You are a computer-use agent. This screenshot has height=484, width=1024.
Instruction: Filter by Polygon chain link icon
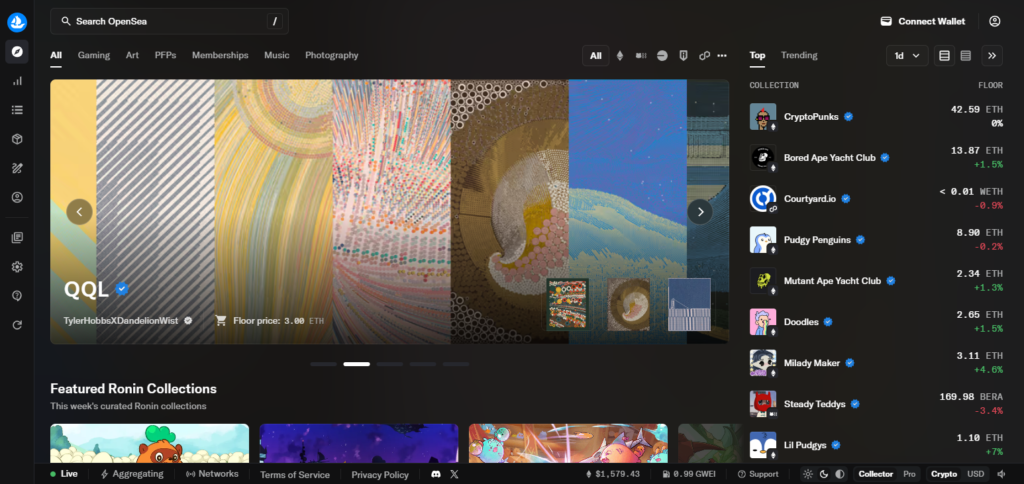(704, 56)
